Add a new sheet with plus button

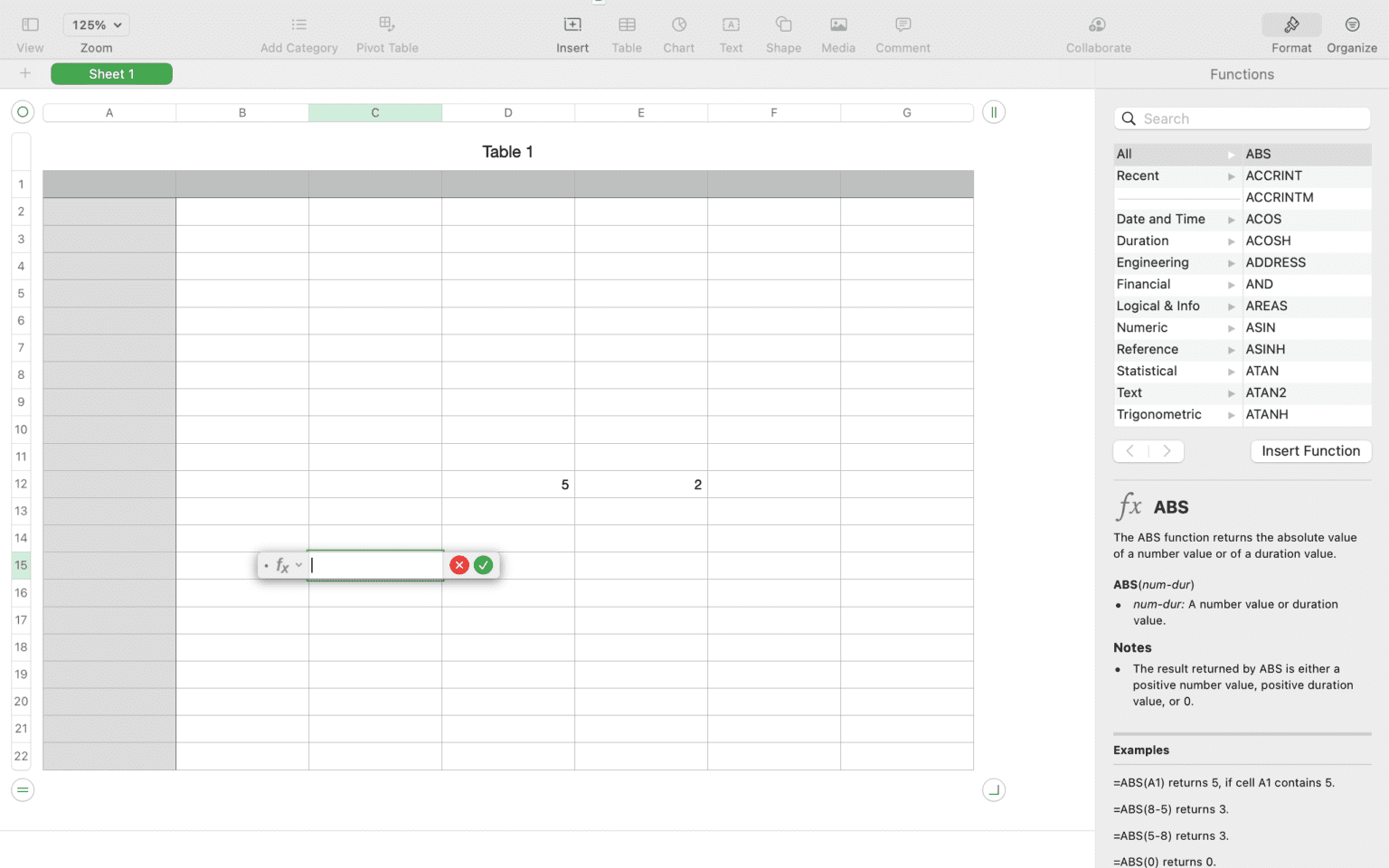[x=25, y=74]
